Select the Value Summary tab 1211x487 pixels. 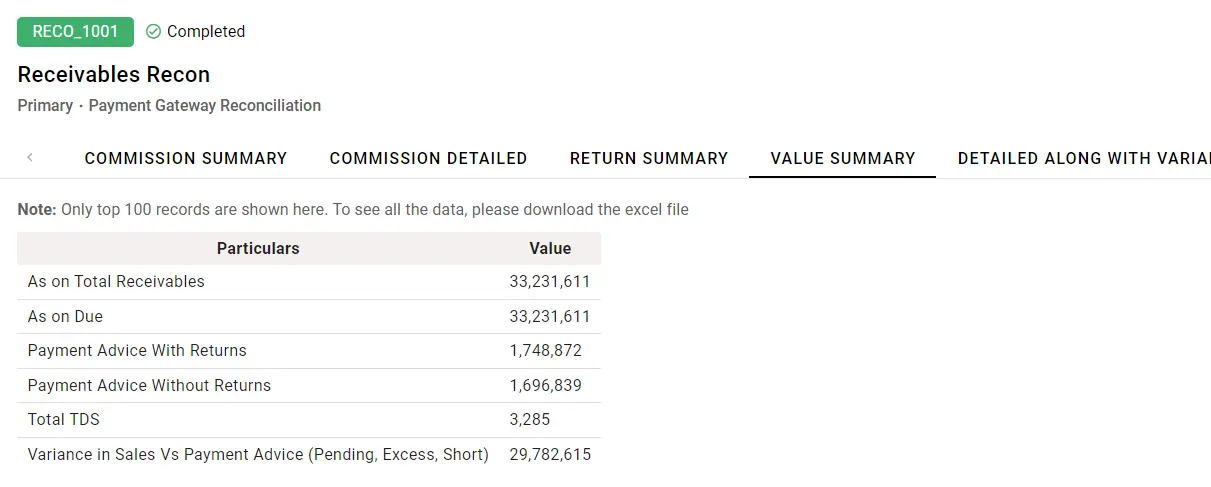point(843,158)
